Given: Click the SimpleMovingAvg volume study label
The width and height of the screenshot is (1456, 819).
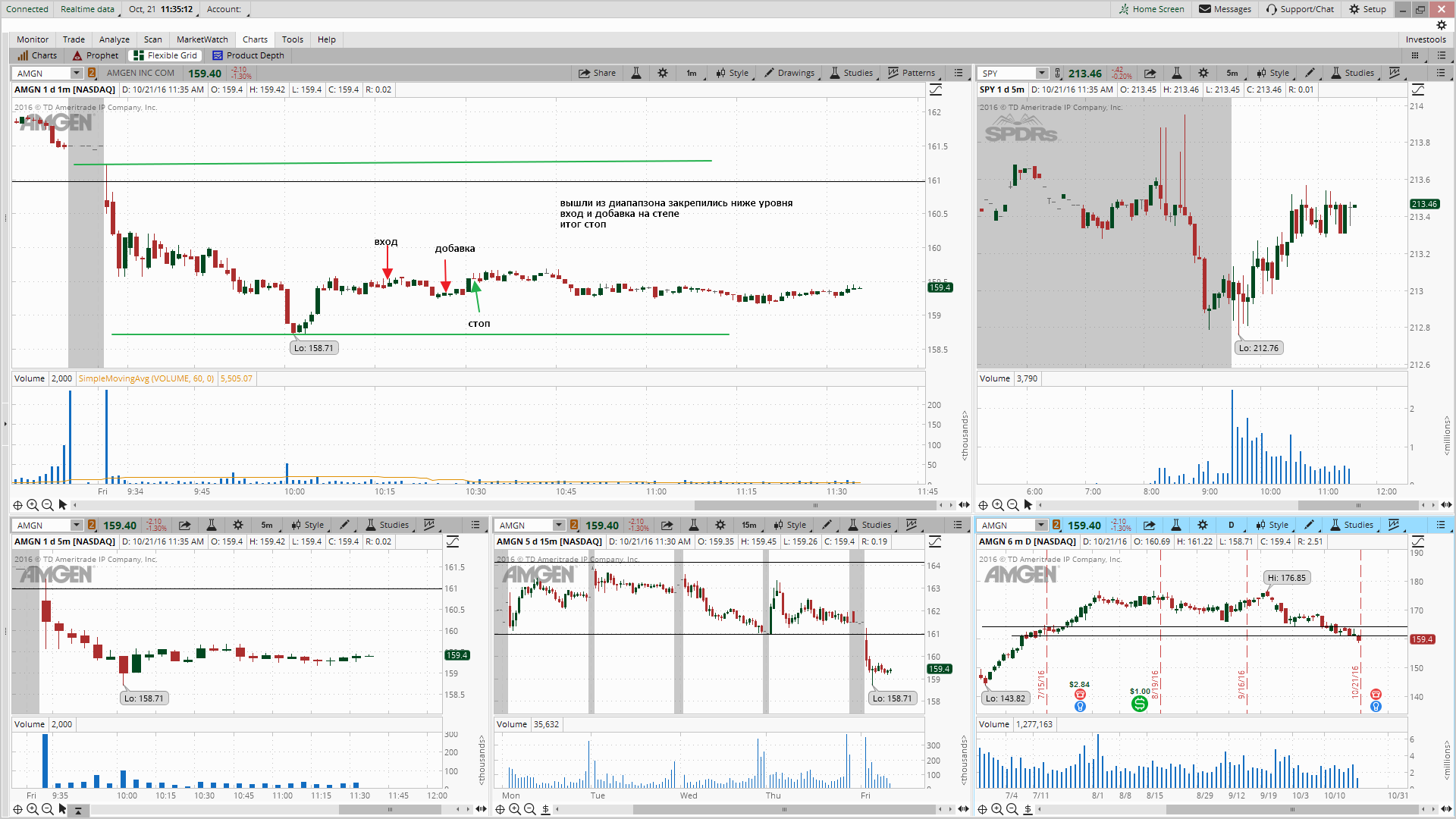Looking at the screenshot, I should pyautogui.click(x=146, y=378).
